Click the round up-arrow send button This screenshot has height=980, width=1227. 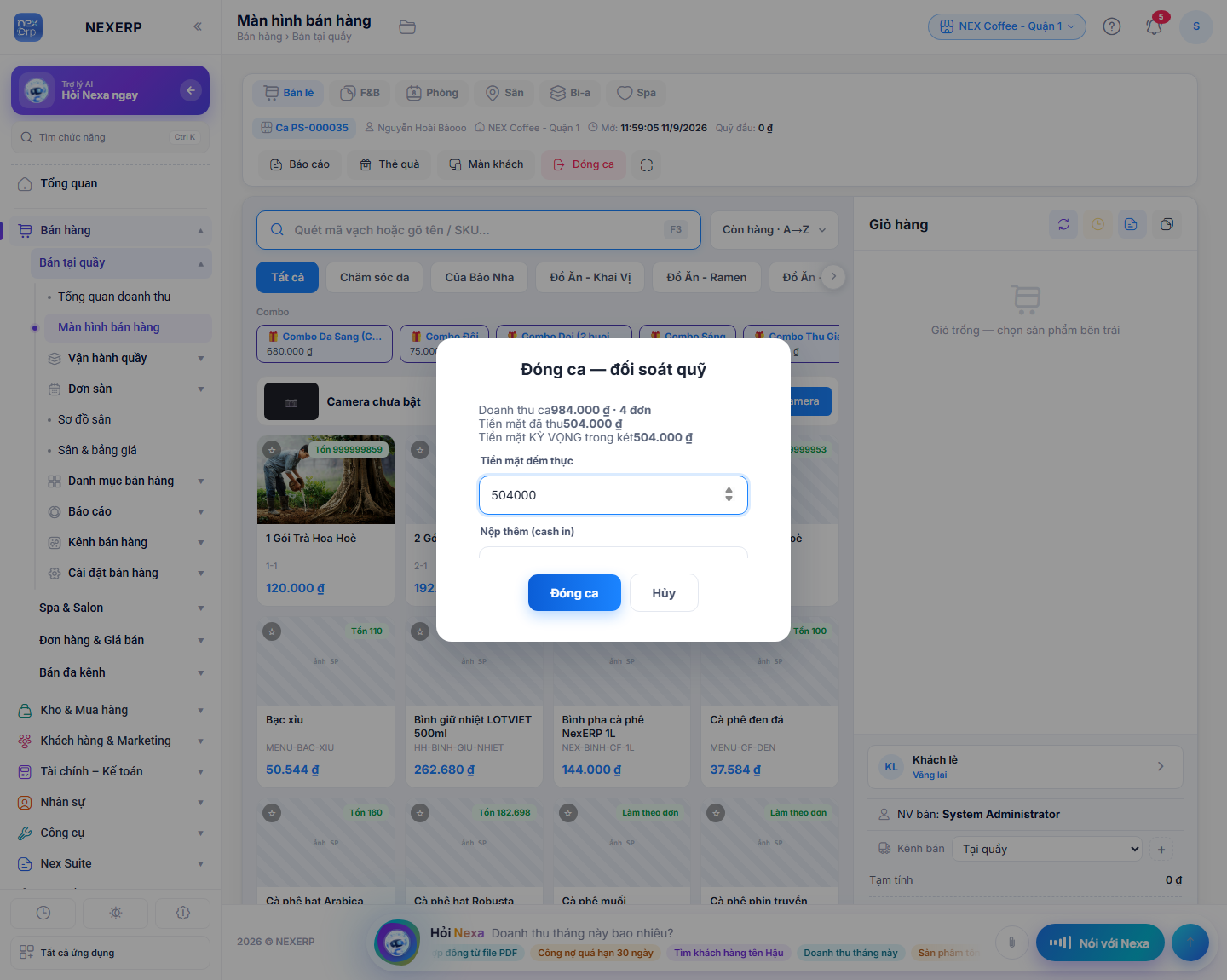(1190, 943)
